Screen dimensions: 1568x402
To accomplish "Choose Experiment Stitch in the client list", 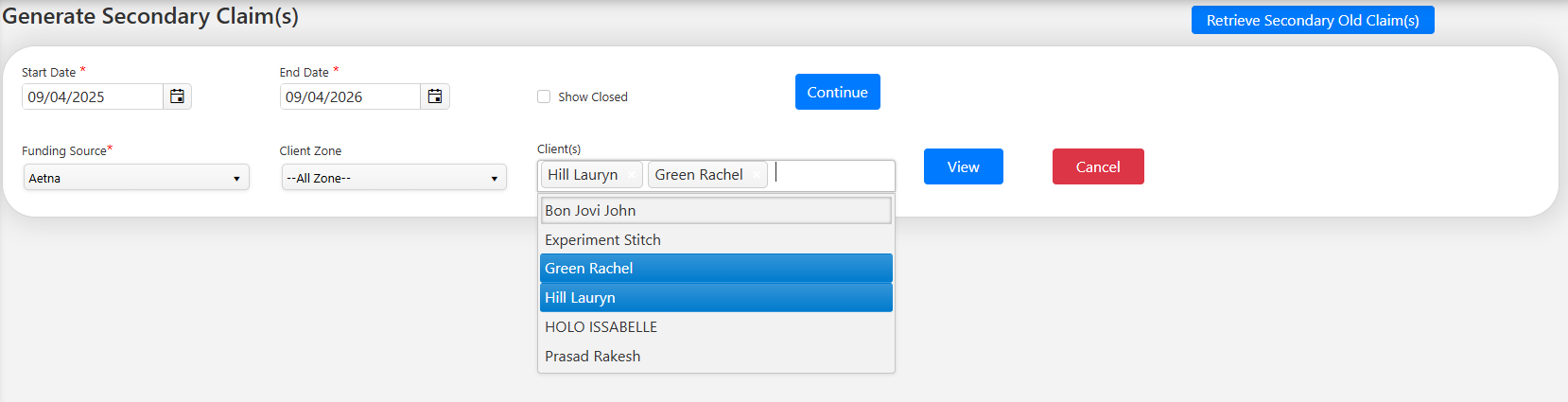I will [x=716, y=239].
